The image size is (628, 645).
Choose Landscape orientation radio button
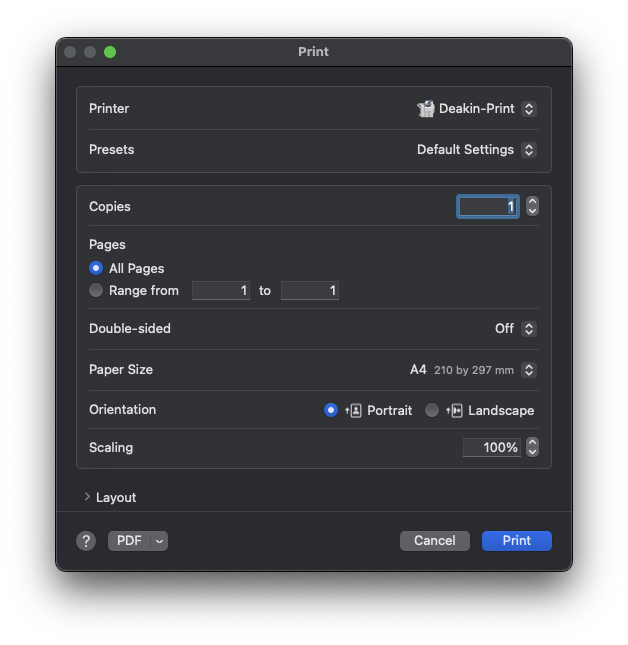click(431, 410)
